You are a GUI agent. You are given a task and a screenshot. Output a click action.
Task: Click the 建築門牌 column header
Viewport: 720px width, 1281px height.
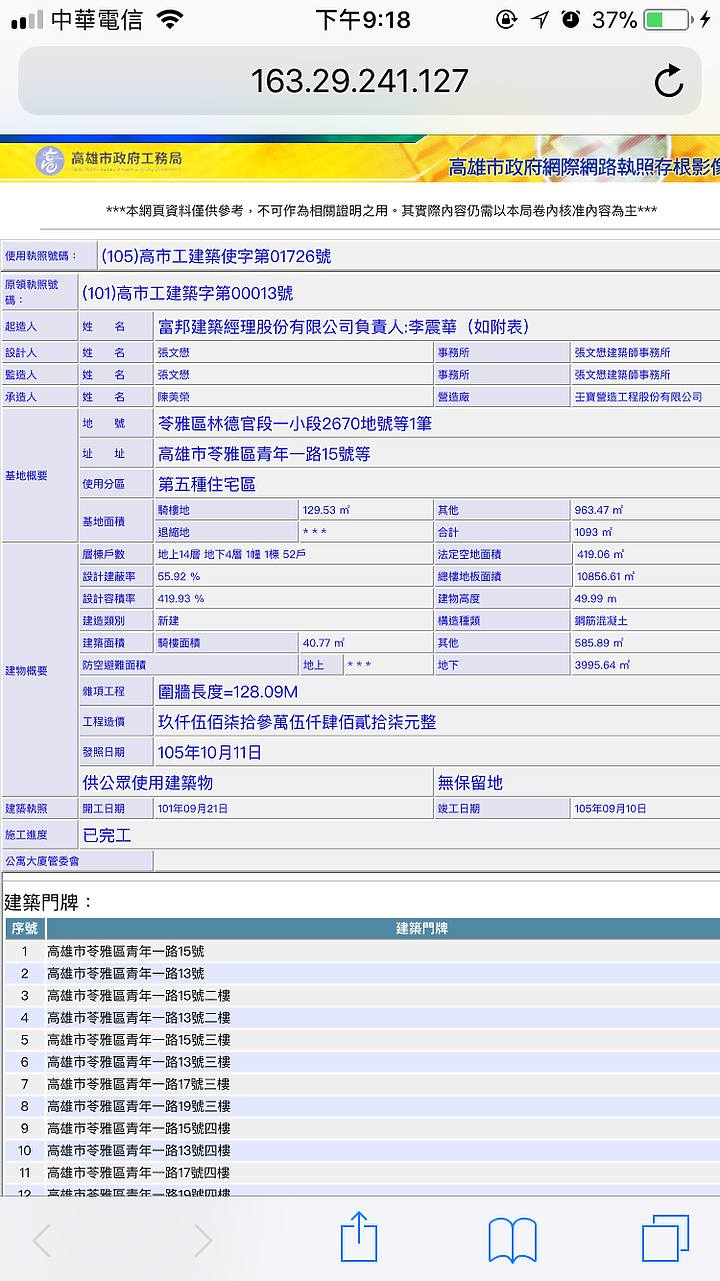pos(421,929)
